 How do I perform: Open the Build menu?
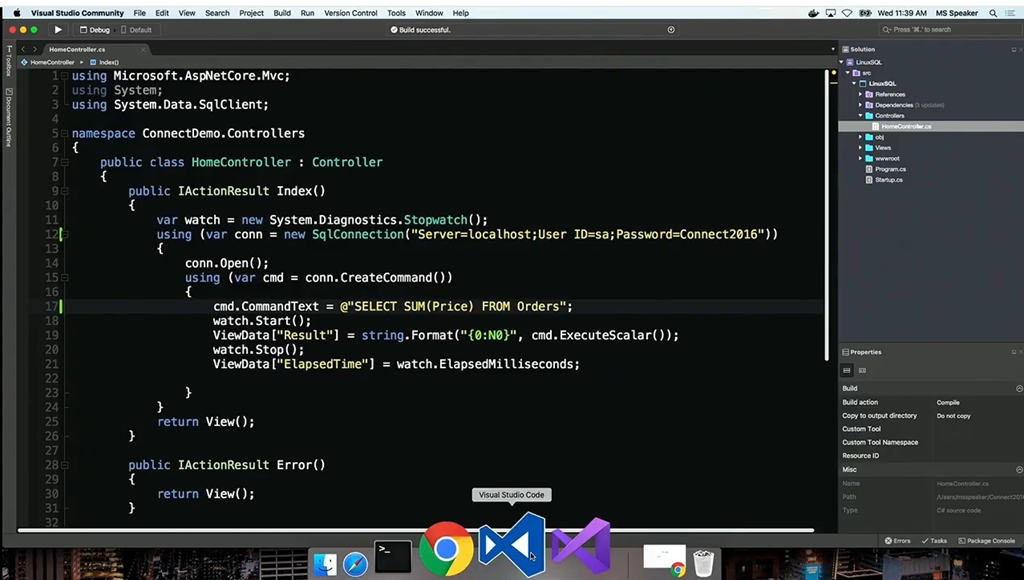[282, 13]
